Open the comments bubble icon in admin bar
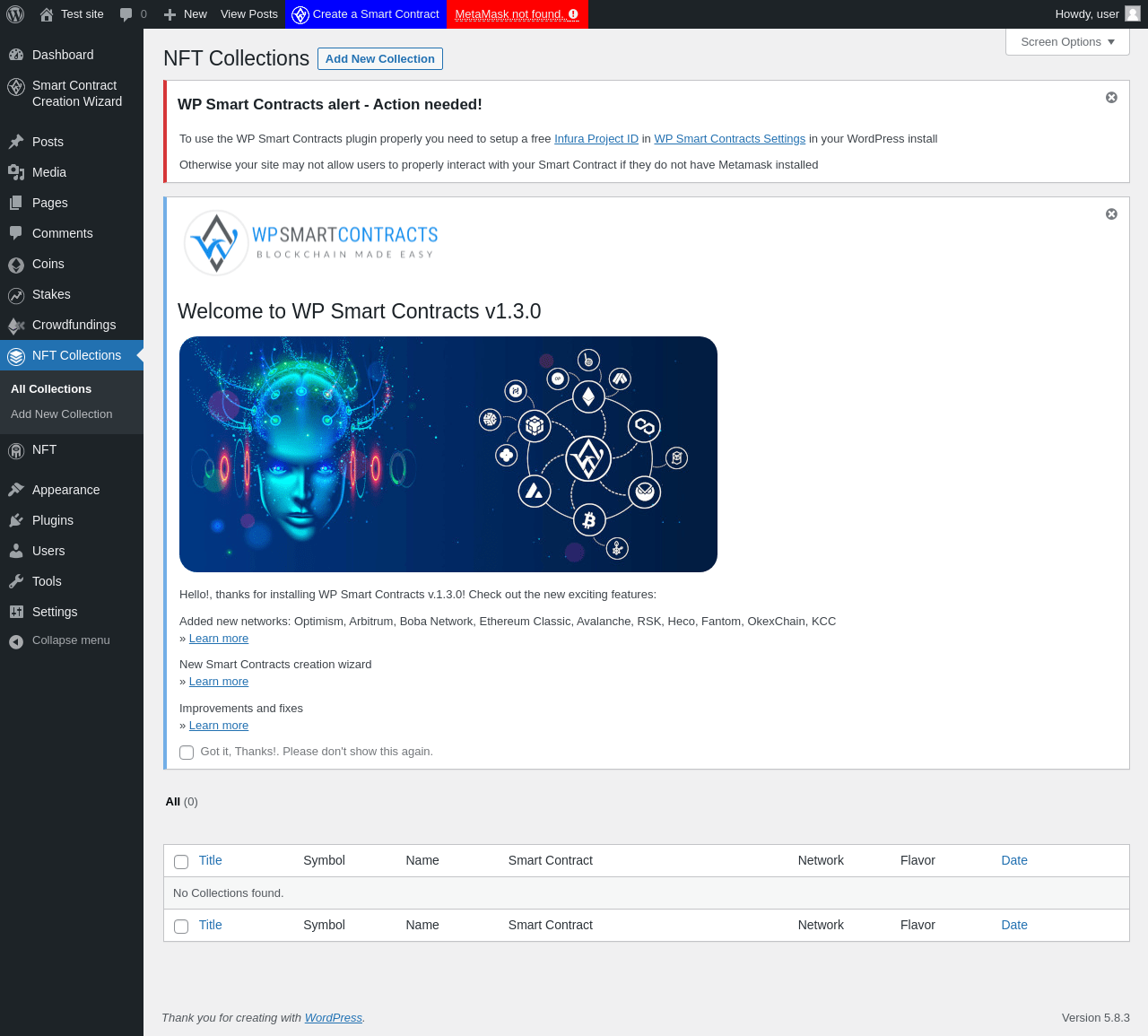 point(126,14)
